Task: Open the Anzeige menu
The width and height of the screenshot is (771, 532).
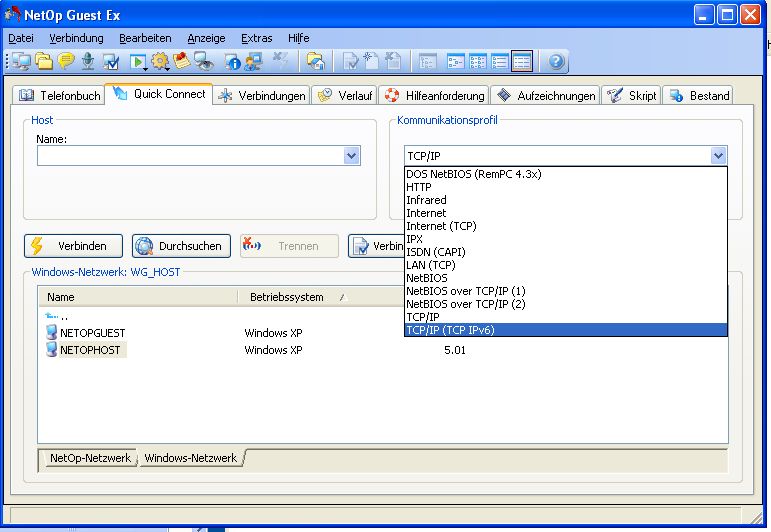Action: (206, 38)
